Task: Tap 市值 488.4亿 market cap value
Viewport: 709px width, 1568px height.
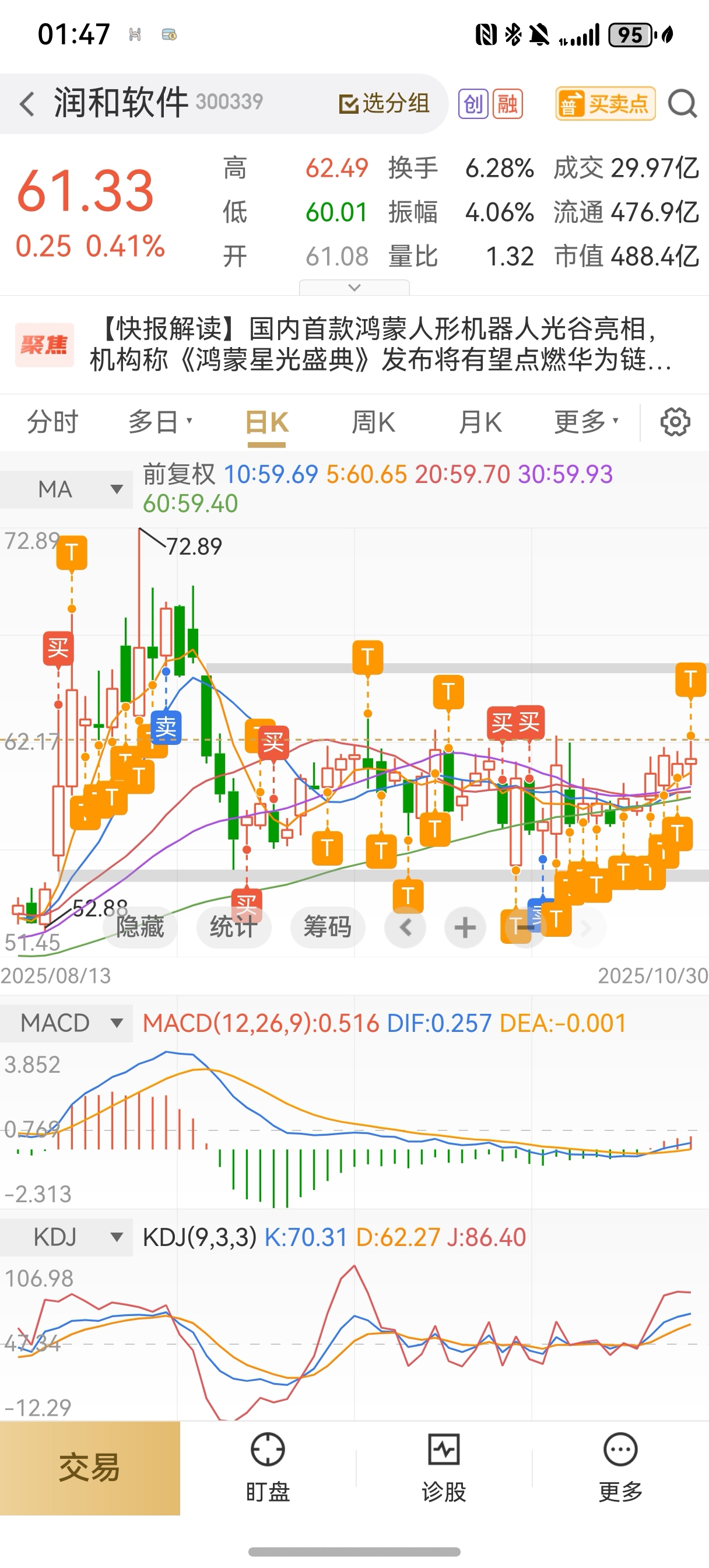Action: (x=626, y=256)
